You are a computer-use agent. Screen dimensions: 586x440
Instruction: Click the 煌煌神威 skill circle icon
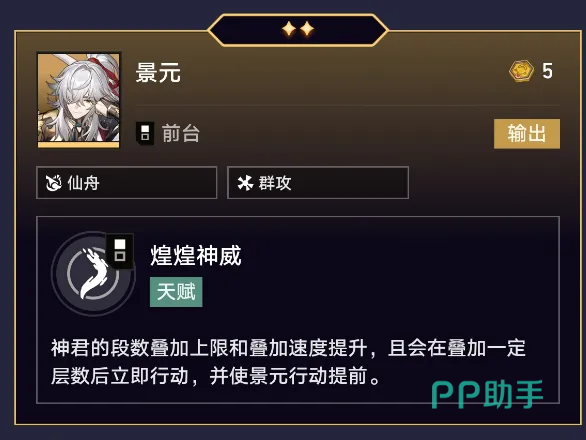pos(93,273)
